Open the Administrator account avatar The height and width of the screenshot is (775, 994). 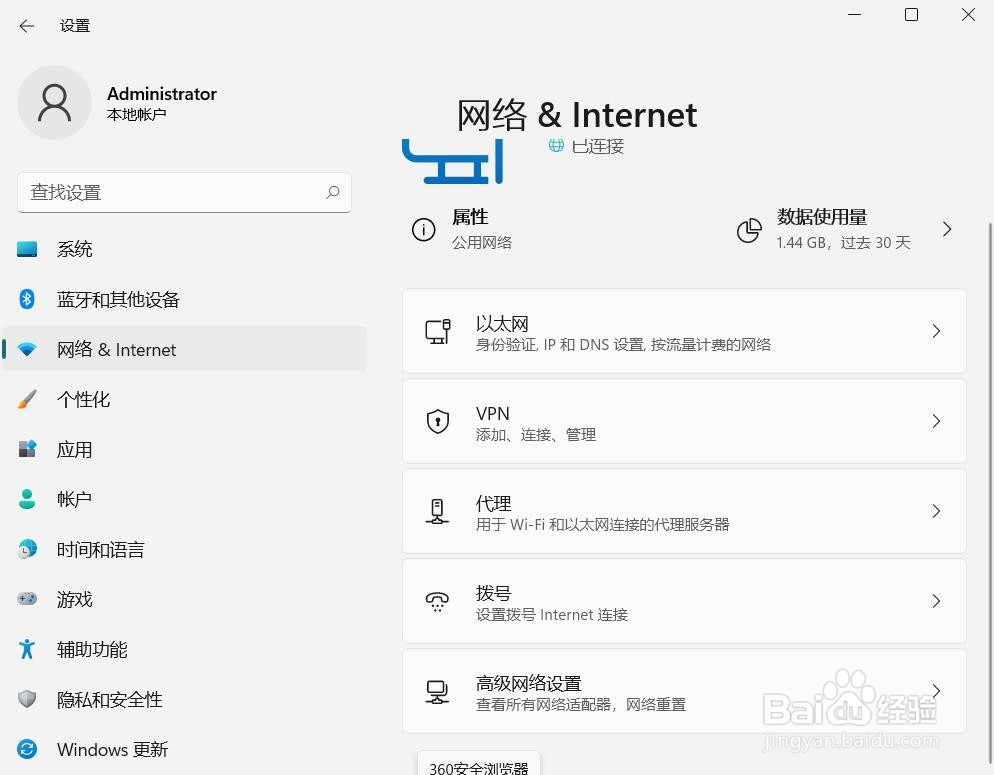[x=55, y=103]
